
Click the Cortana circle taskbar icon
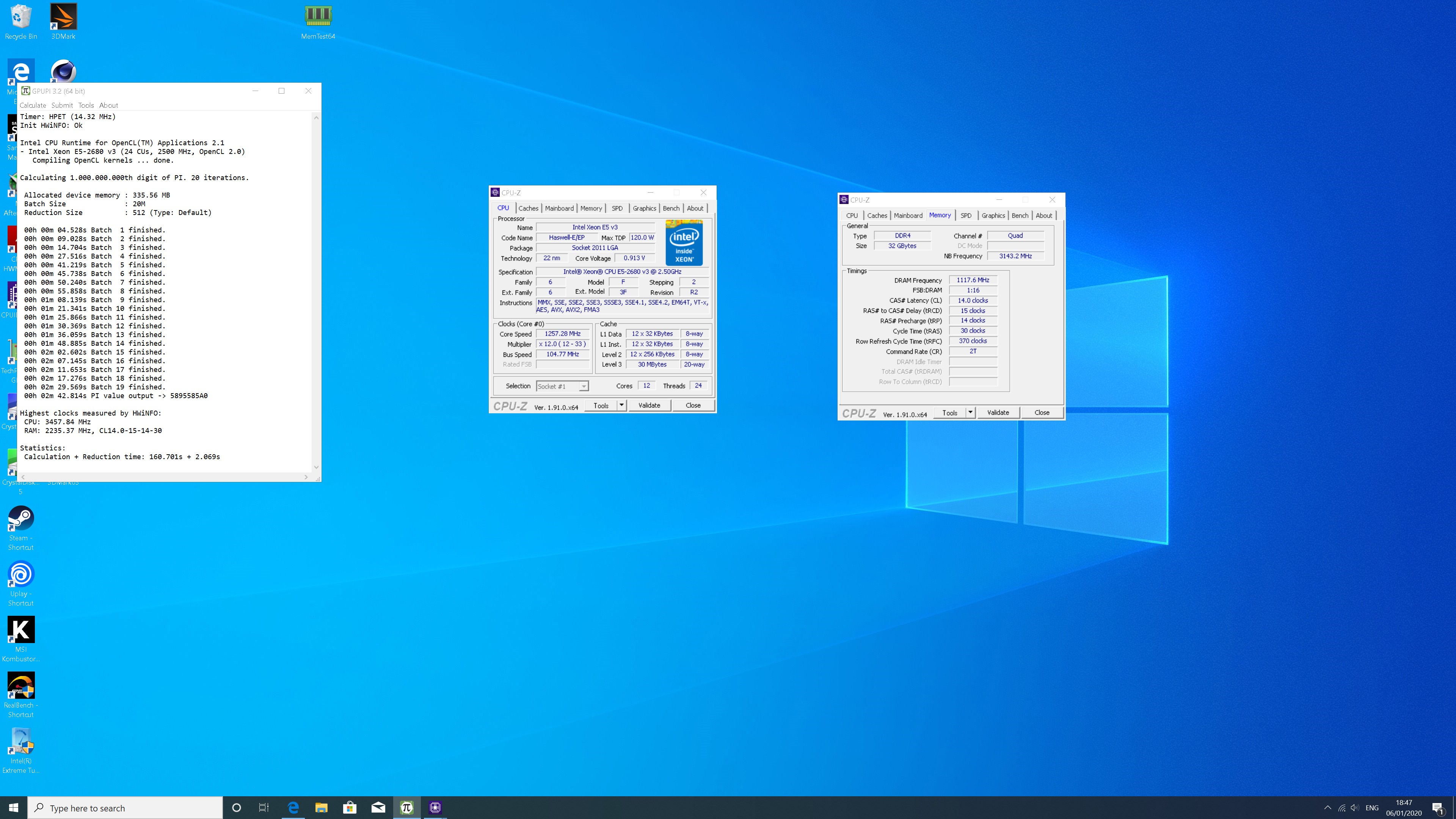tap(237, 808)
